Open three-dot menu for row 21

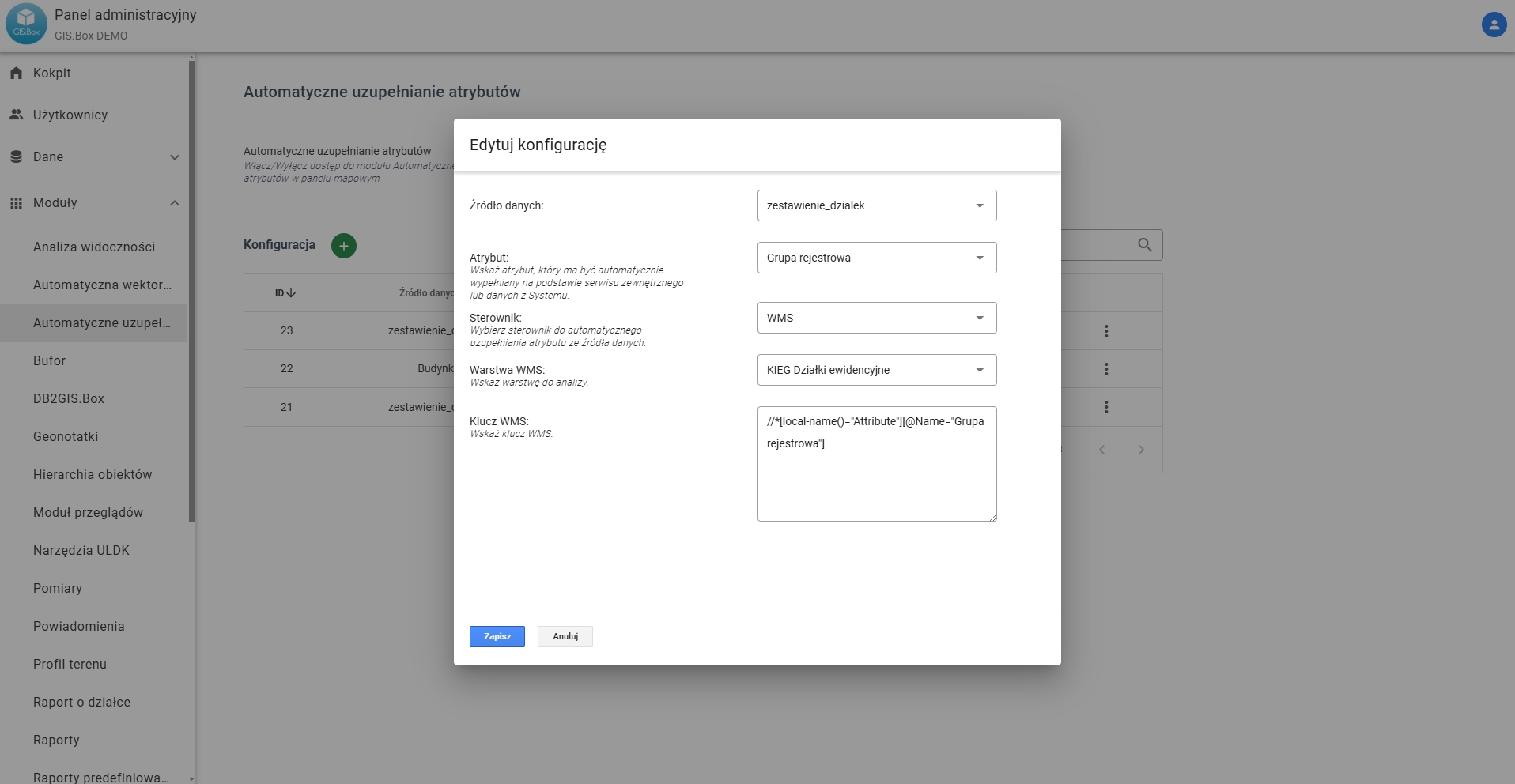(x=1106, y=407)
